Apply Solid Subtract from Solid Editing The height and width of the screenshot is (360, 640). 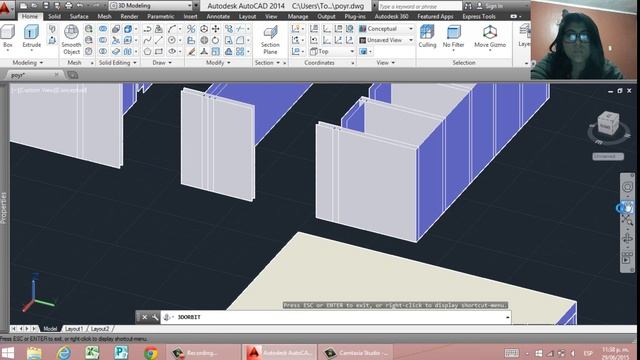(x=103, y=40)
